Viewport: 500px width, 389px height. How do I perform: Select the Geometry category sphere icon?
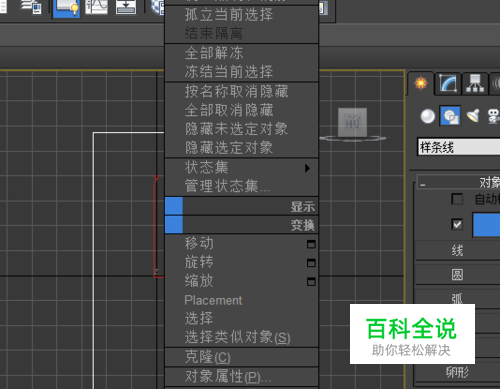(428, 116)
